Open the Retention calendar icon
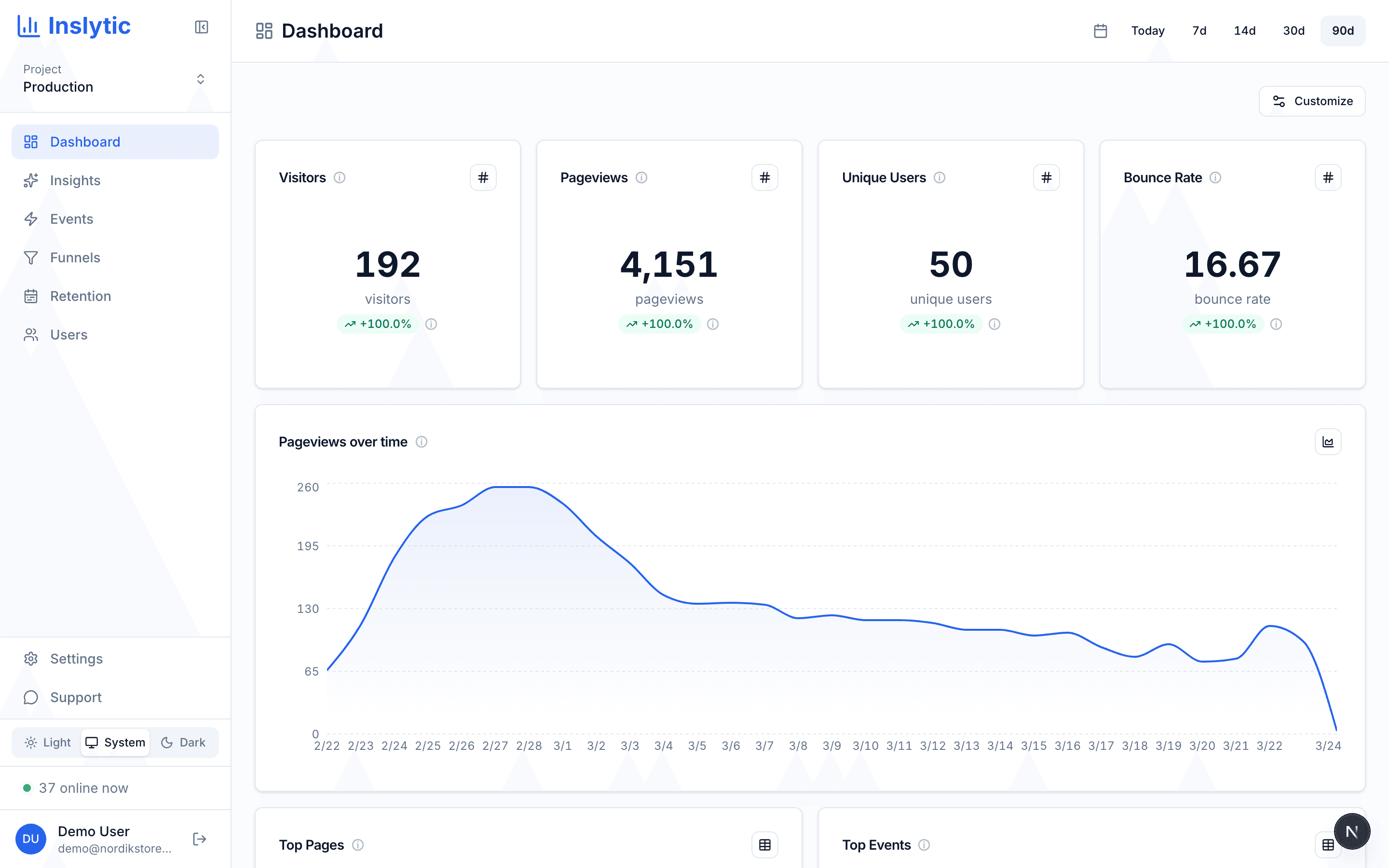This screenshot has width=1389, height=868. pos(31,296)
